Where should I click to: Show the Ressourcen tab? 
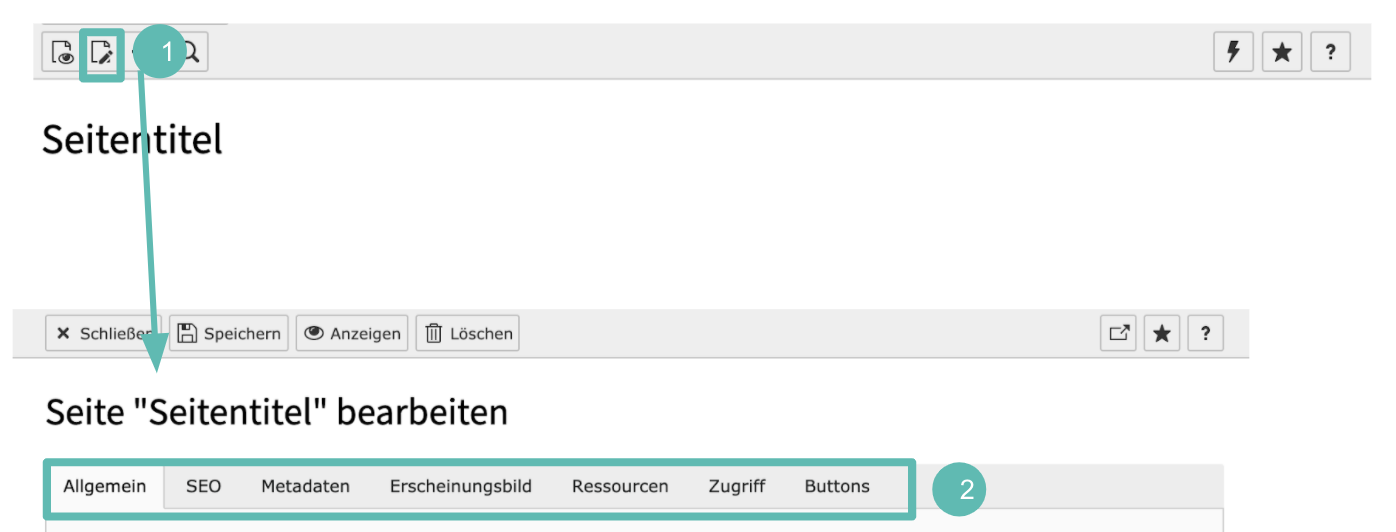620,487
